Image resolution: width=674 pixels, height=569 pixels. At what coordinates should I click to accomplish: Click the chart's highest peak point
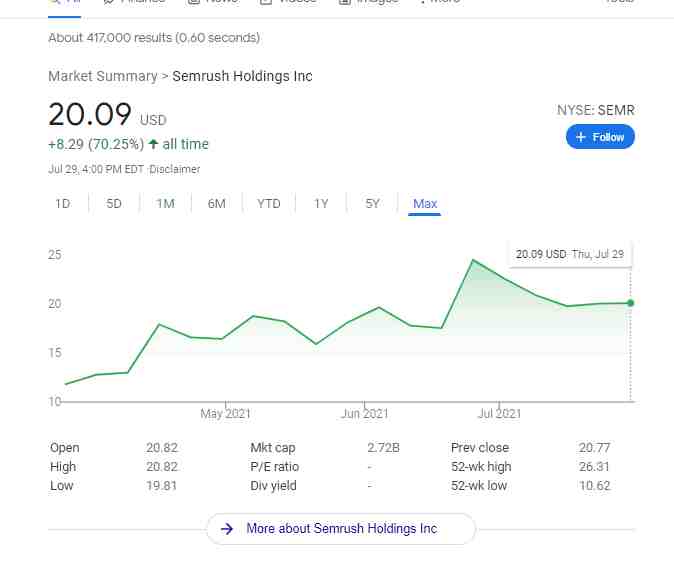[x=473, y=260]
